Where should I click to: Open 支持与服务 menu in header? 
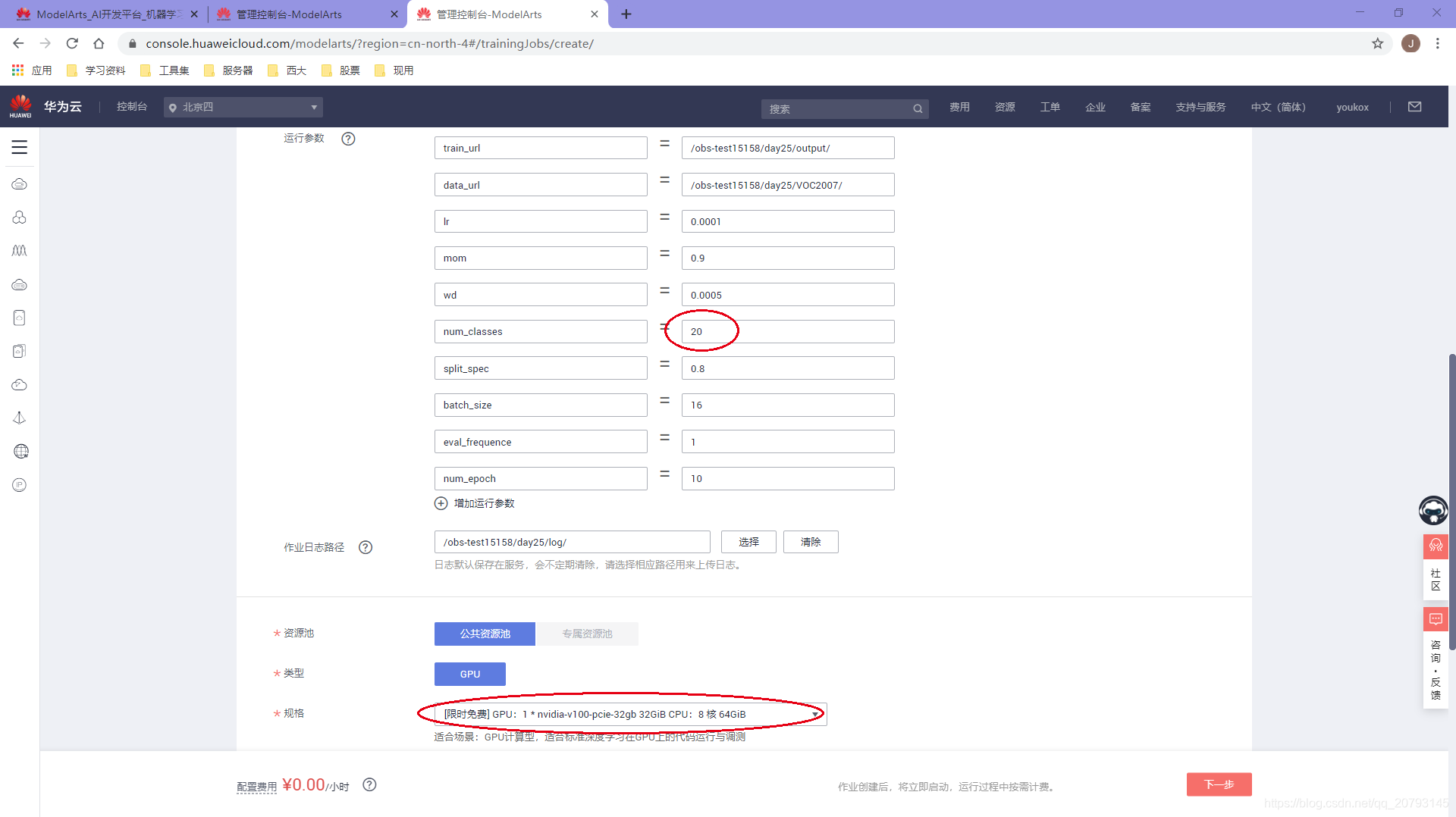(x=1200, y=107)
